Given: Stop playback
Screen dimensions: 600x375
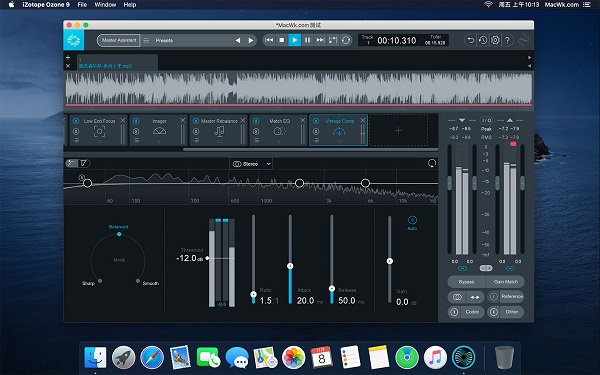Looking at the screenshot, I should (282, 40).
